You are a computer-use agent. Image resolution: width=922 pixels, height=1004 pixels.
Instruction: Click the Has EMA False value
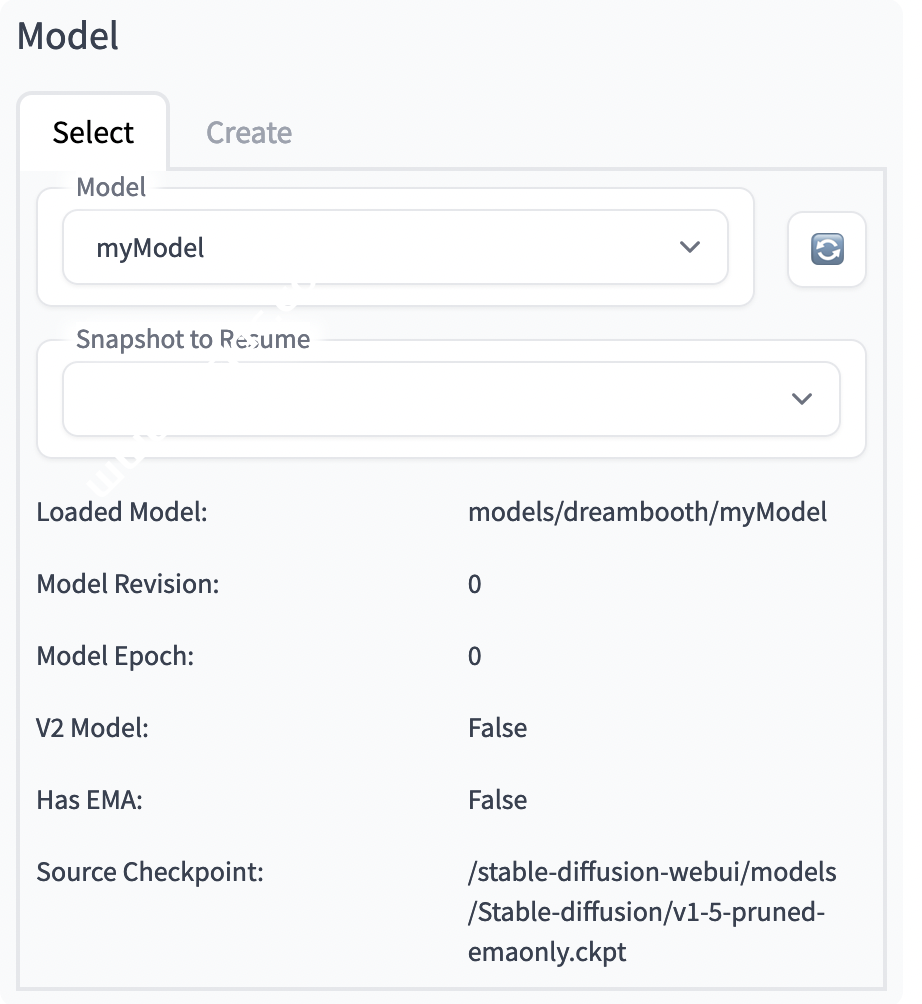coord(497,801)
